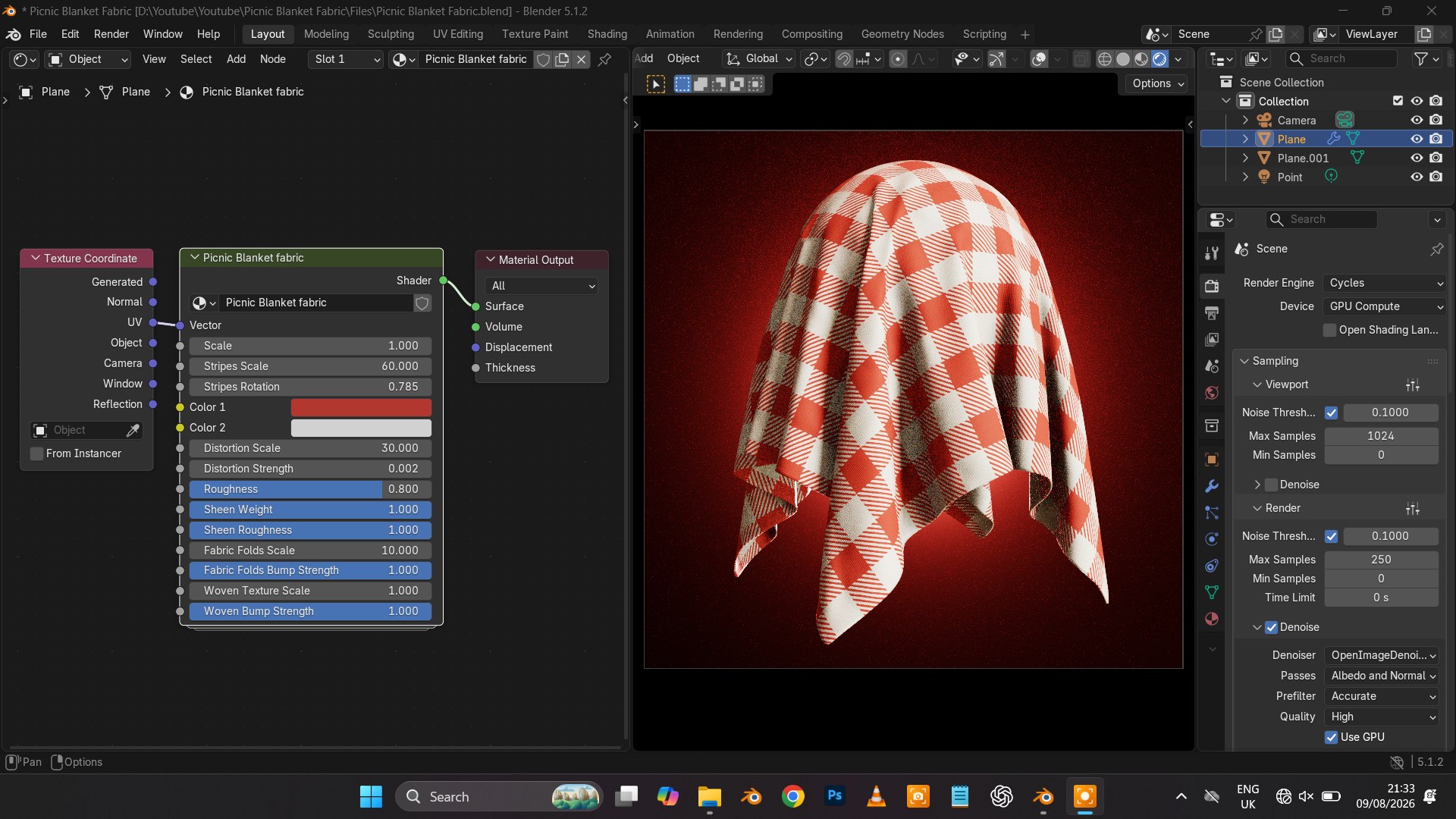Image resolution: width=1456 pixels, height=819 pixels.
Task: Toggle Use GPU for denoising
Action: [x=1331, y=737]
